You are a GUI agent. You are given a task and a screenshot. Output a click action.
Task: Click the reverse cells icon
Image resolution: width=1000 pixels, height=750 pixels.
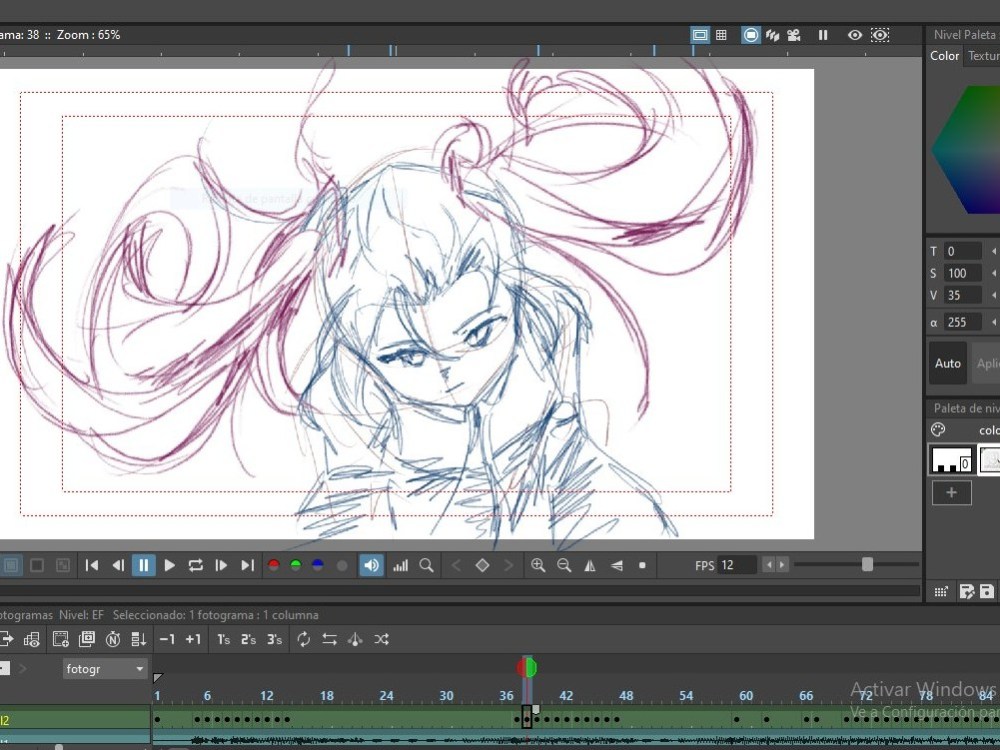click(330, 639)
